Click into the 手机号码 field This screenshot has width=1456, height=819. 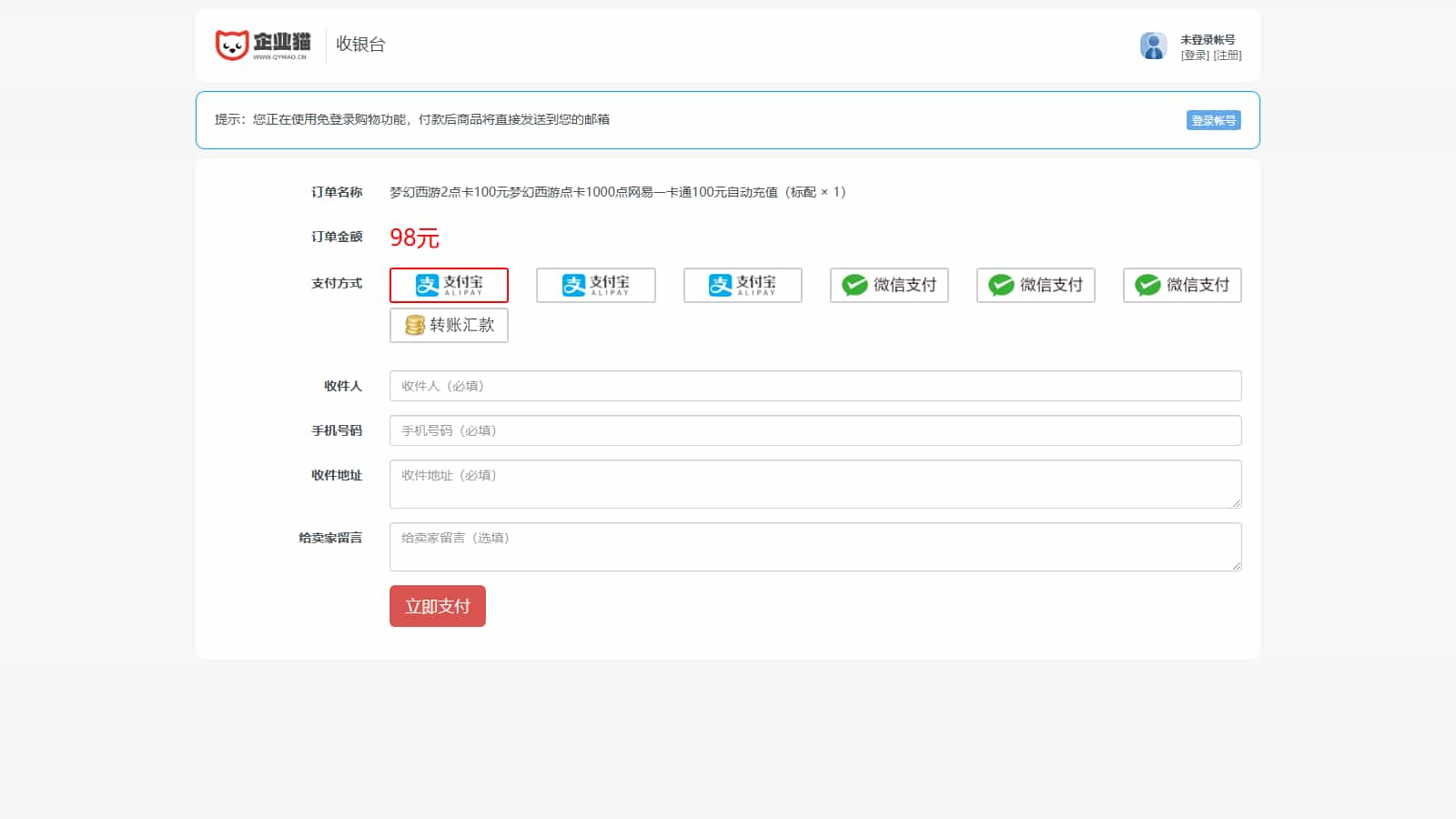pos(815,430)
